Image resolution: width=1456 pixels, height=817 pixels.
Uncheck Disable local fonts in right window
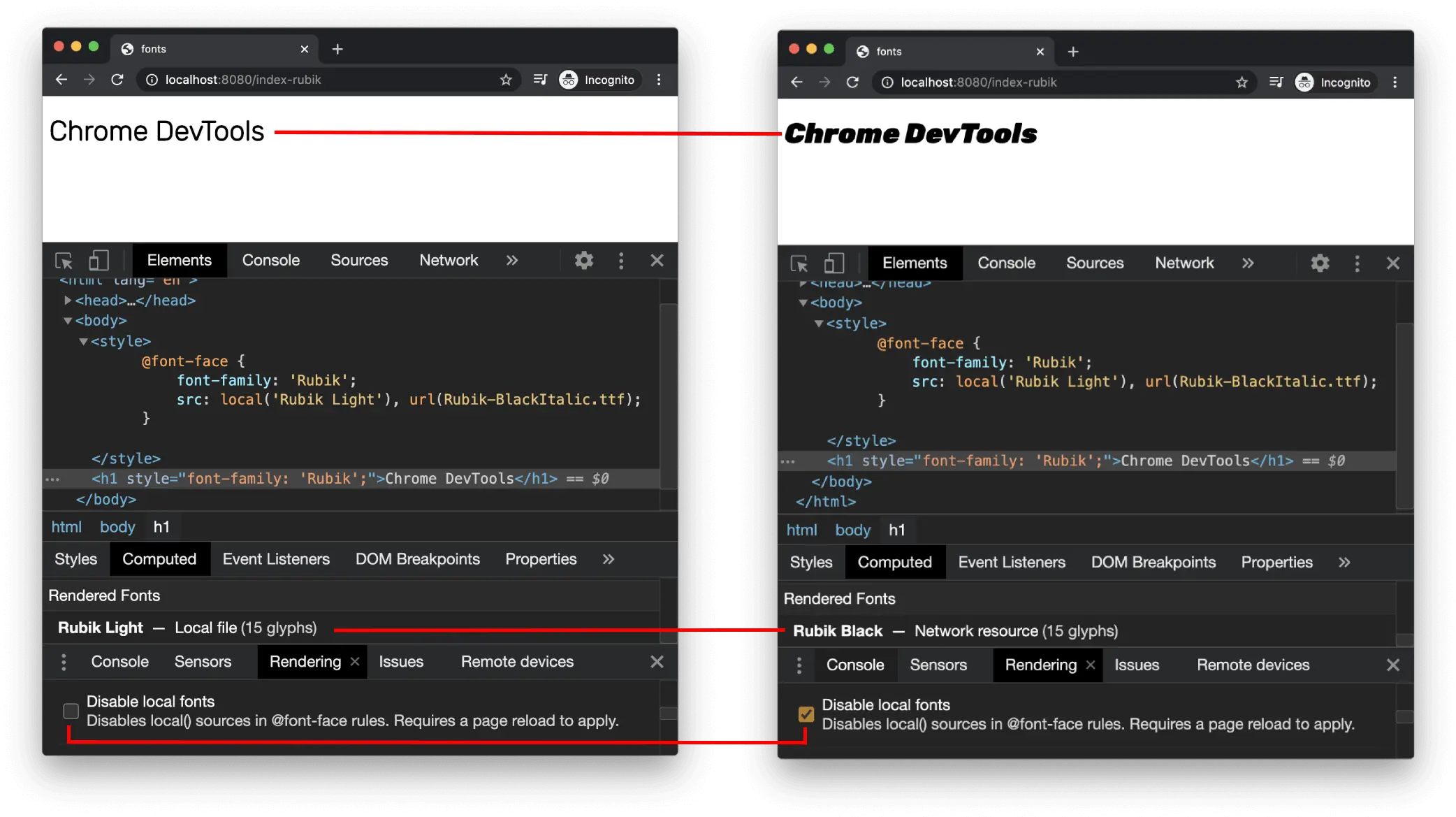pos(806,714)
